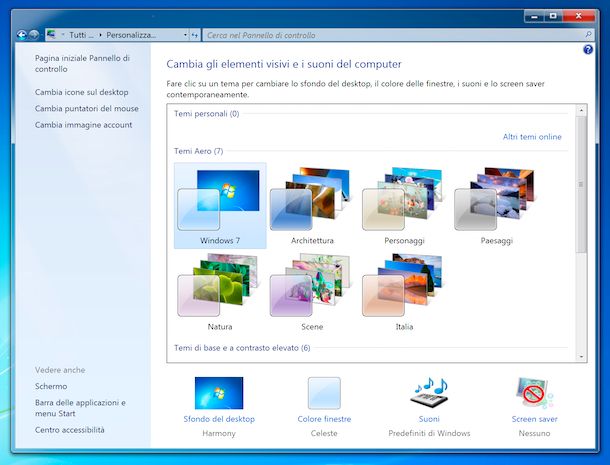
Task: Select the Italia theme
Action: coord(404,292)
